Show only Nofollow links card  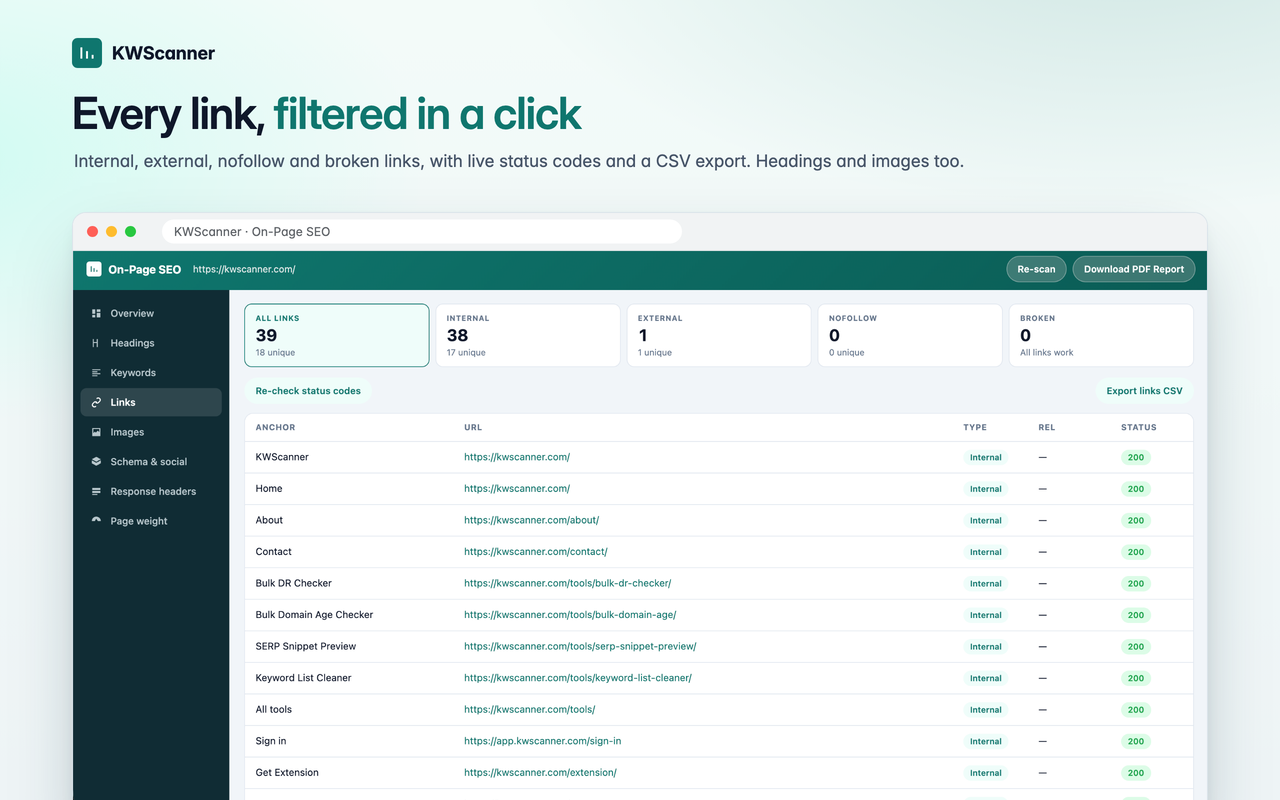pos(910,335)
